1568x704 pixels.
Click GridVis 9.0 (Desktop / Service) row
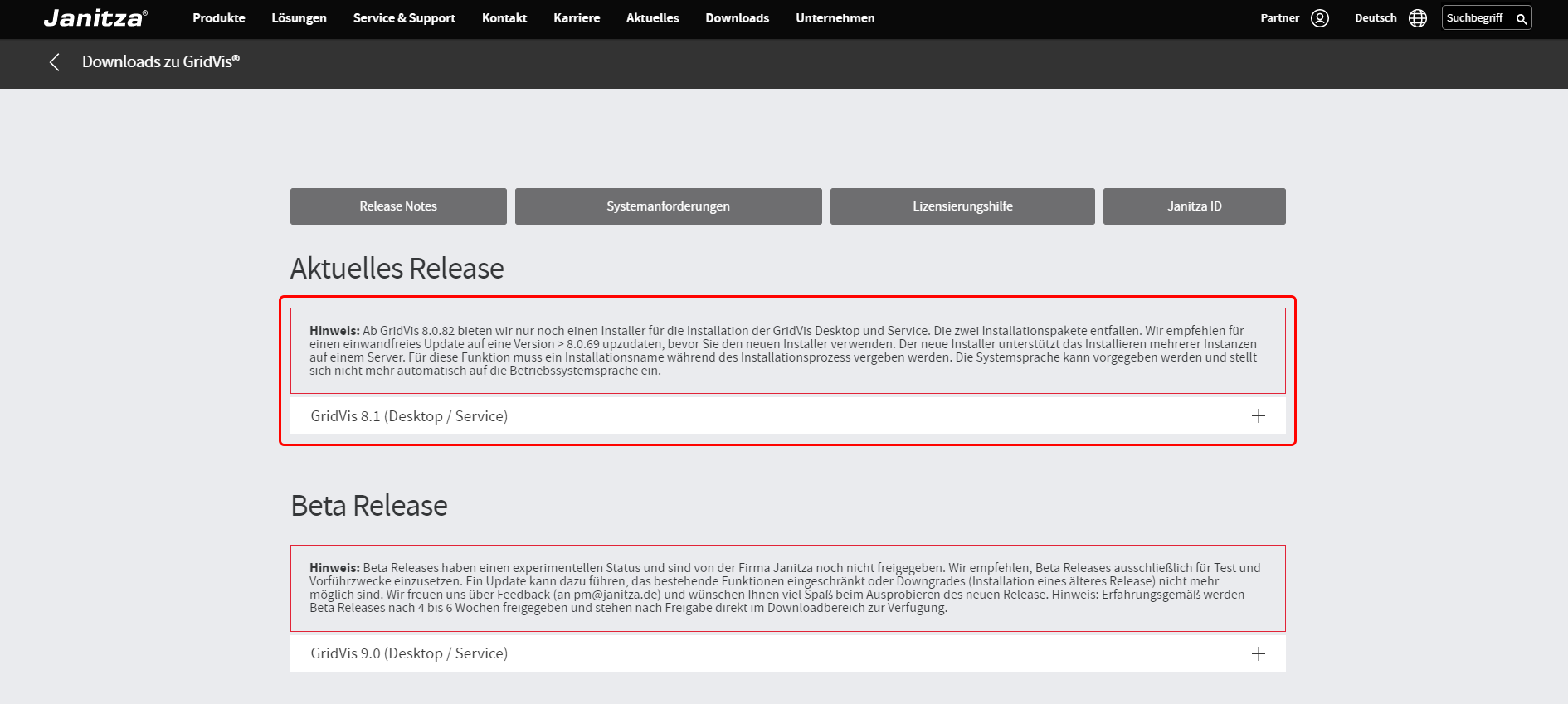pos(788,653)
